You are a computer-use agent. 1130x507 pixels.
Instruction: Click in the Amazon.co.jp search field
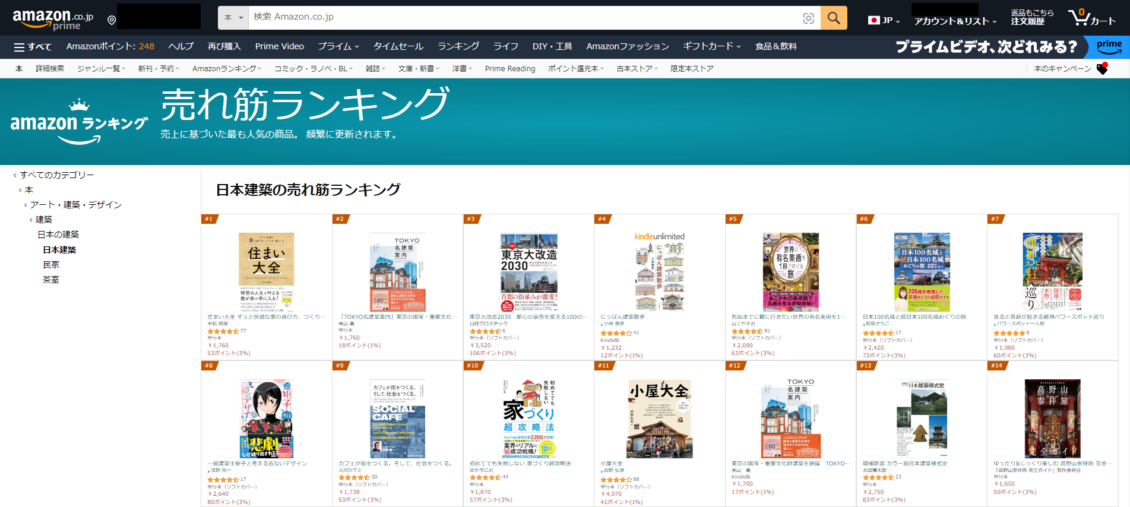tap(520, 19)
